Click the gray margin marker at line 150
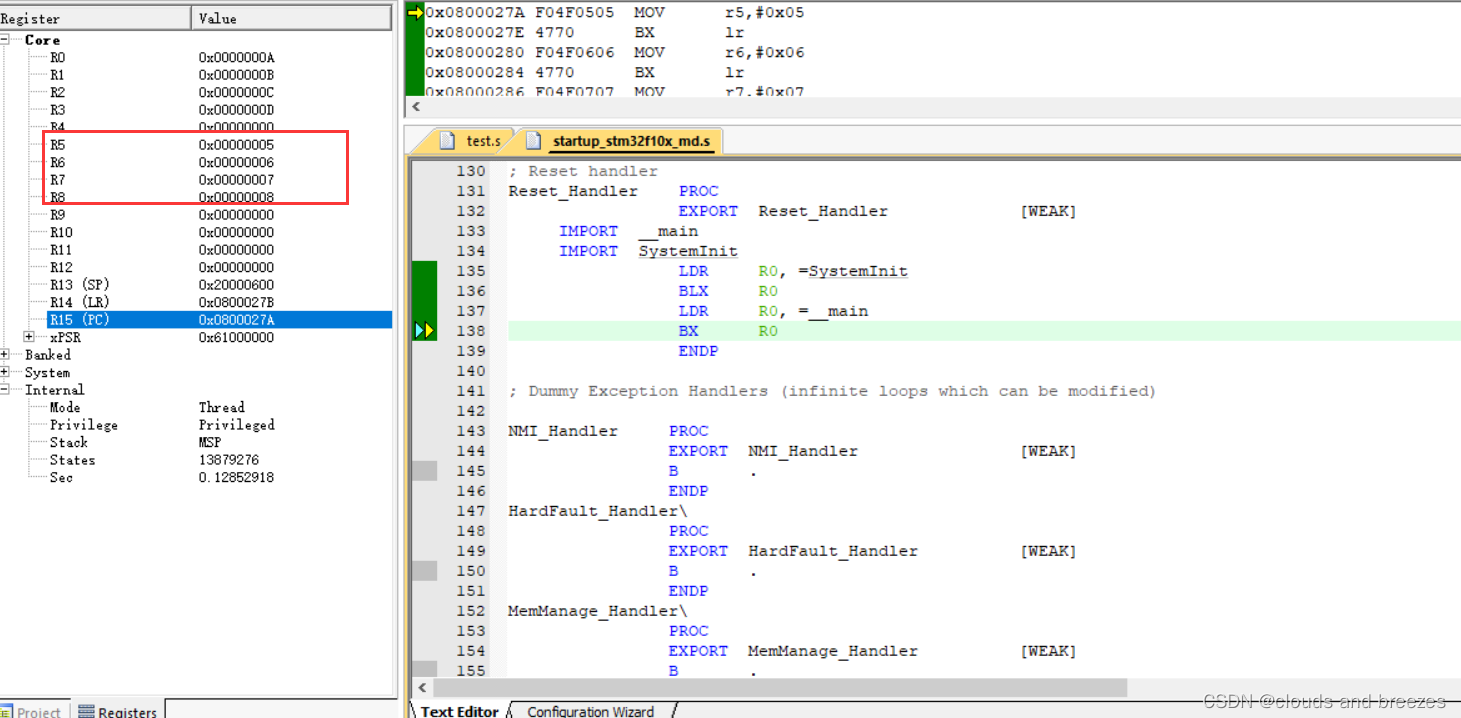Image resolution: width=1461 pixels, height=718 pixels. 425,571
